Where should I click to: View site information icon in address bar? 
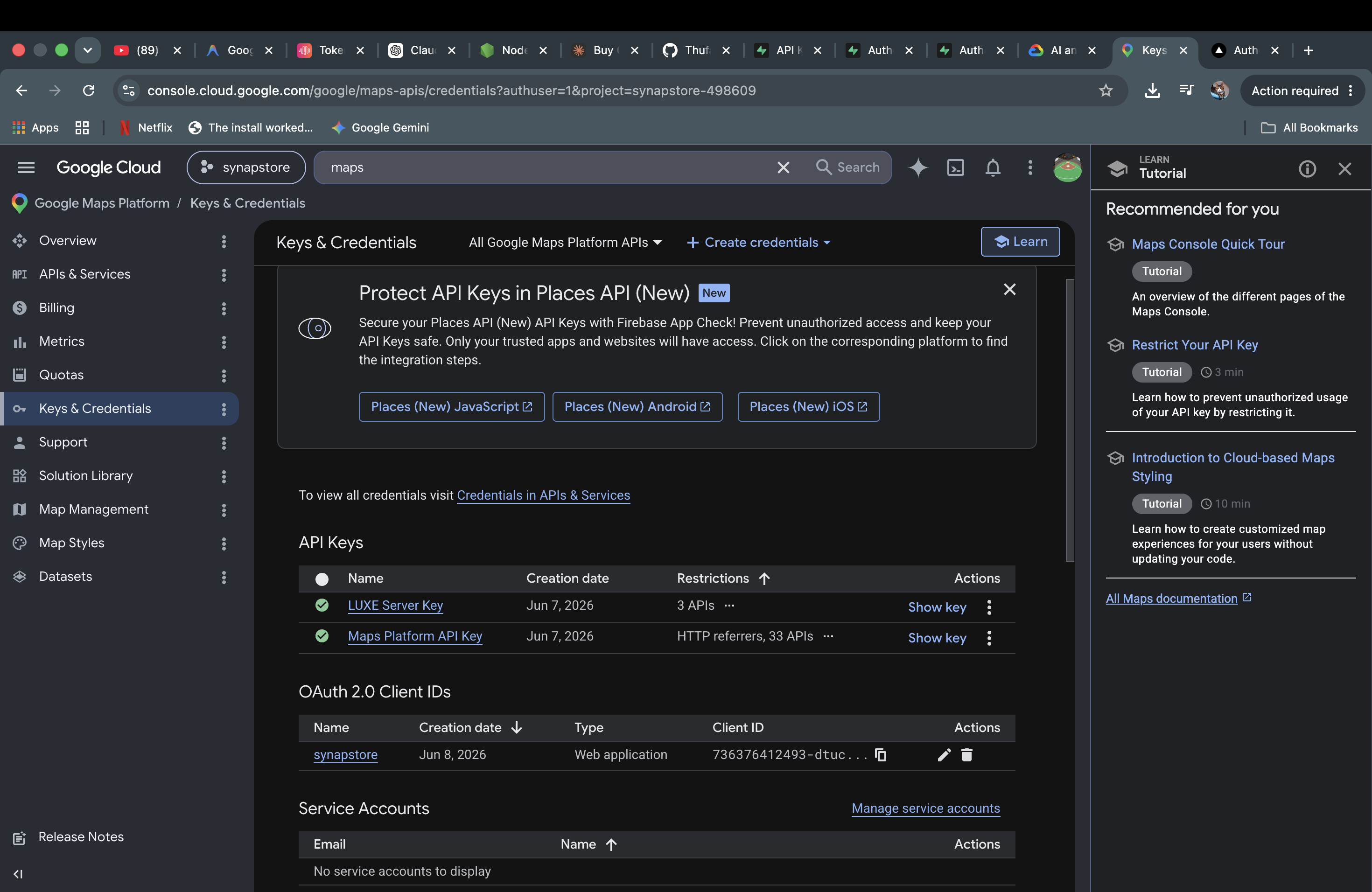[x=128, y=91]
